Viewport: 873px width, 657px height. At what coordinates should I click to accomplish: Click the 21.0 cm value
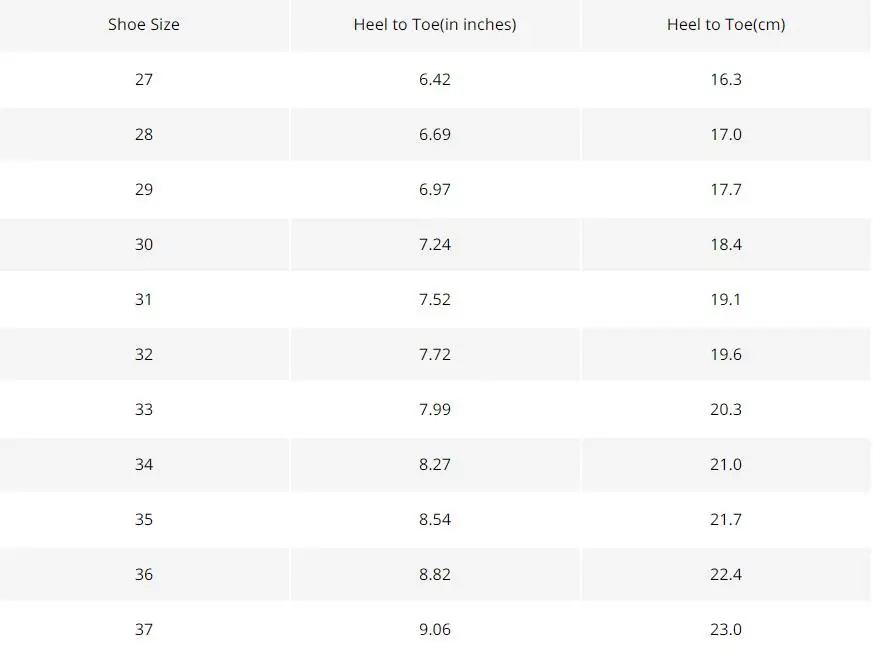[726, 464]
